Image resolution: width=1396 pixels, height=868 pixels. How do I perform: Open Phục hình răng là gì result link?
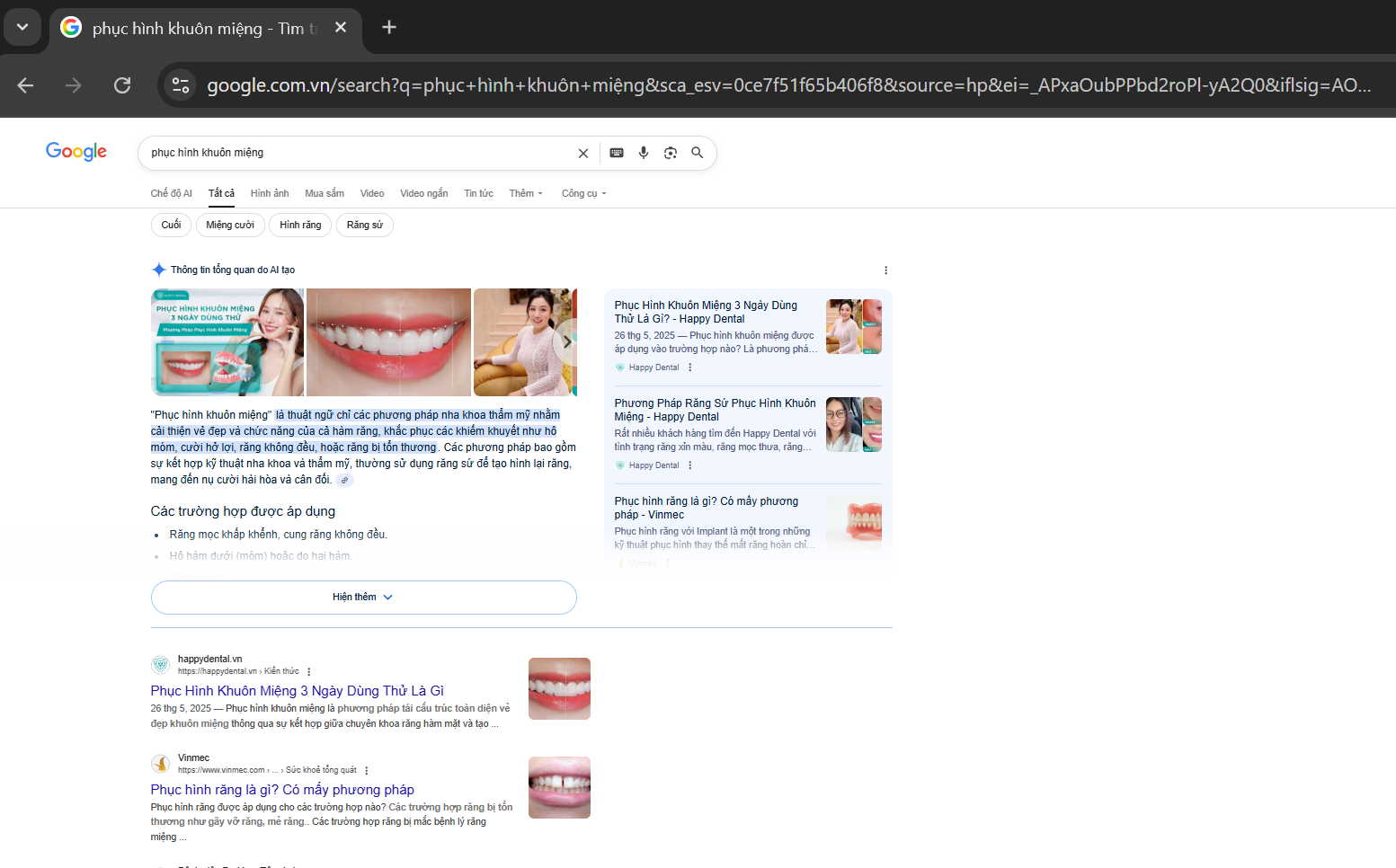[282, 790]
